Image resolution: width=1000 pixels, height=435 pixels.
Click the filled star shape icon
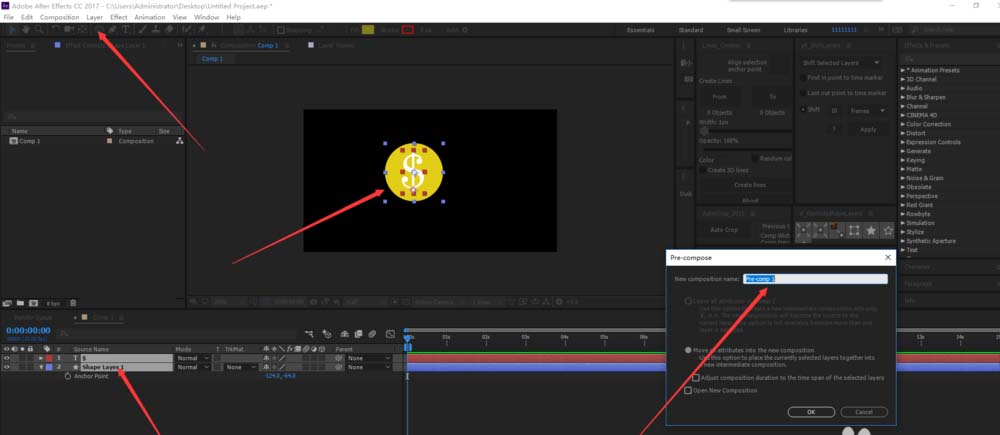coord(871,230)
